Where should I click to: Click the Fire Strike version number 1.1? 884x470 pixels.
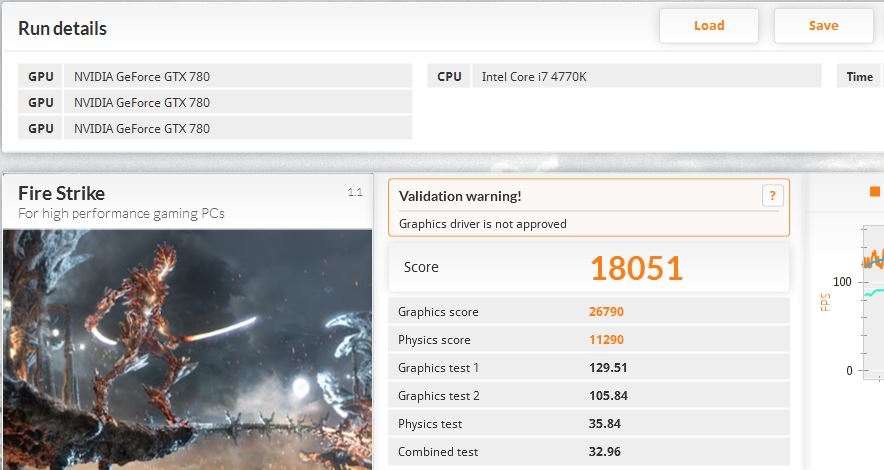click(x=355, y=192)
